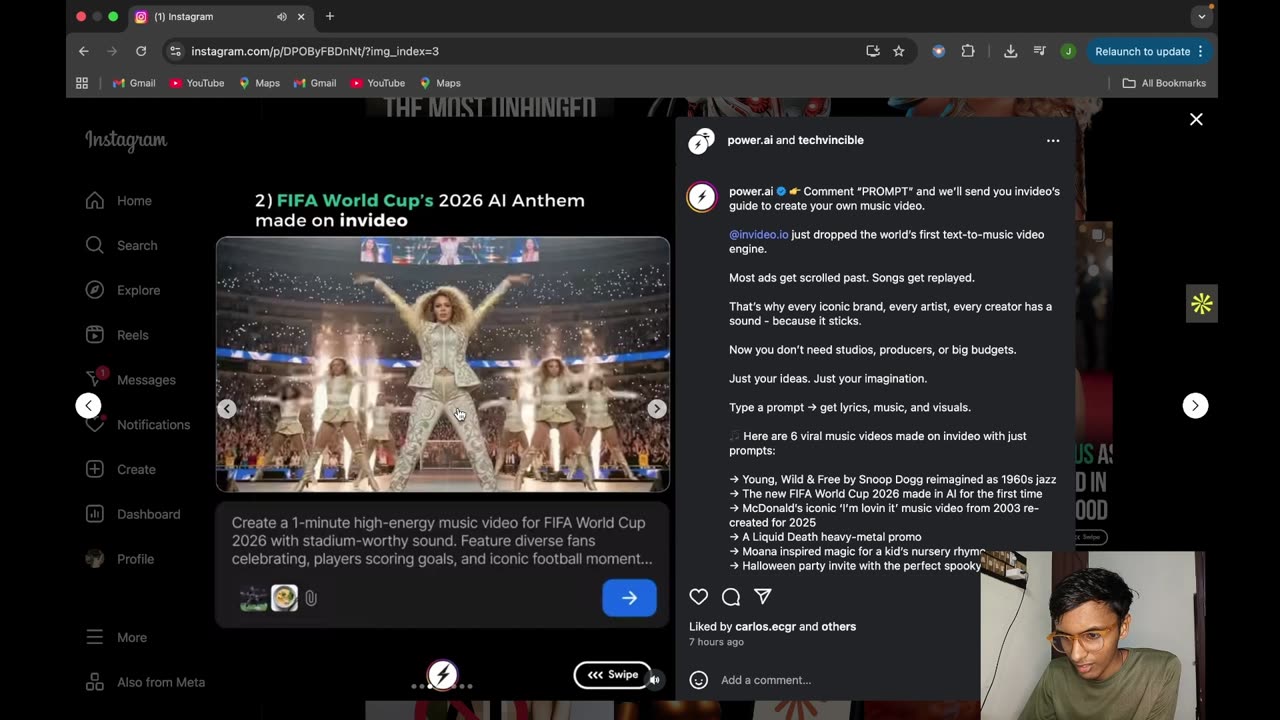Open the Chrome tab search dropdown

click(1202, 16)
